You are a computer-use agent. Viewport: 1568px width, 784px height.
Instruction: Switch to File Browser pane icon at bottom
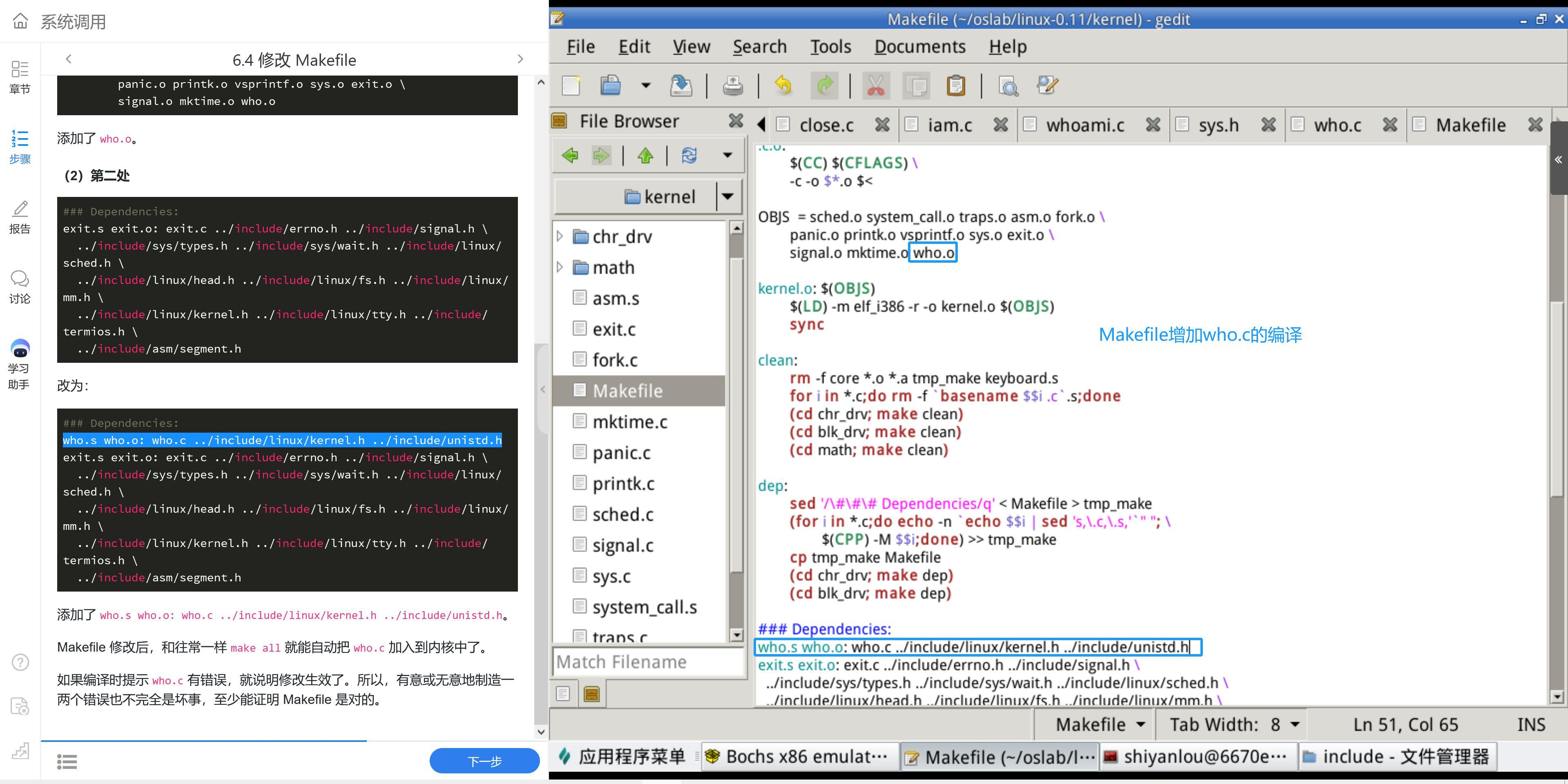point(592,693)
